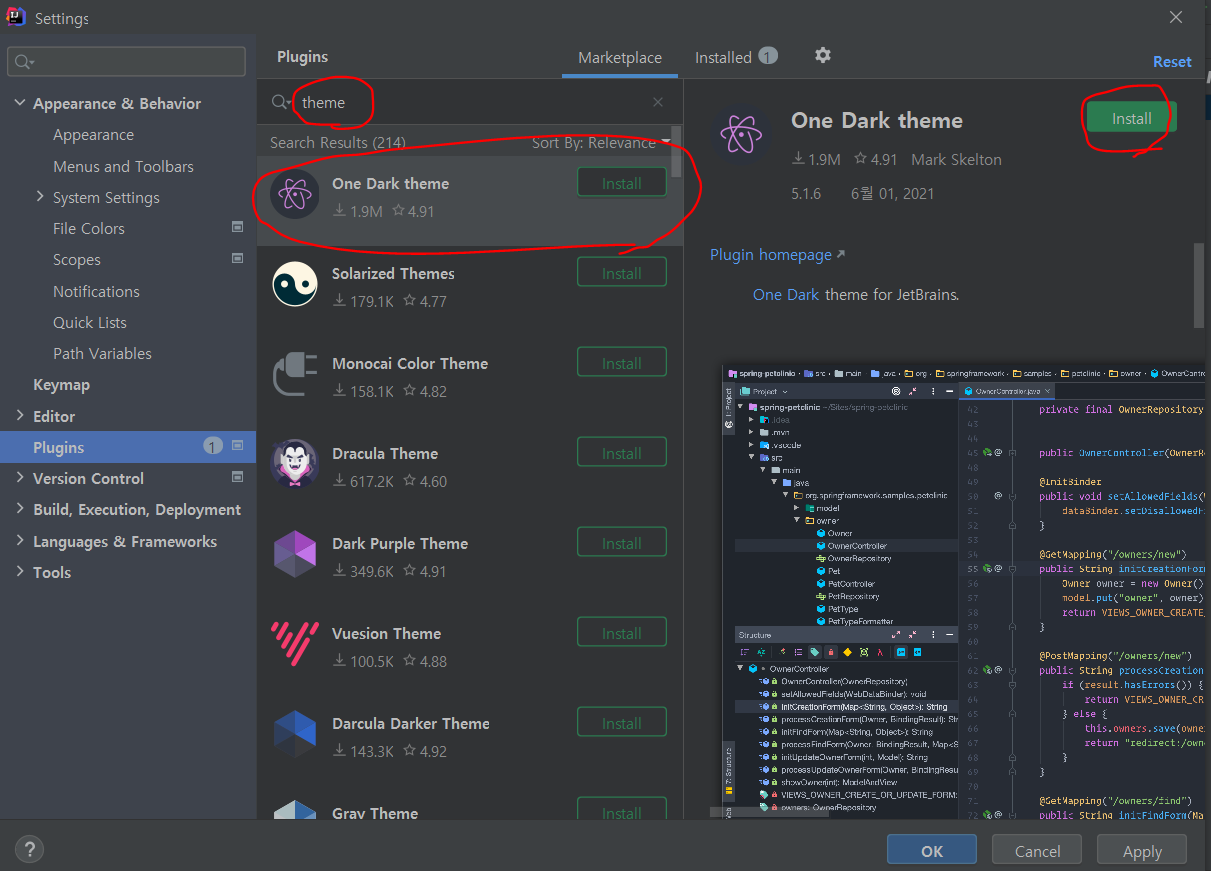Click the magnifier icon in plugin search
This screenshot has width=1211, height=871.
(x=280, y=102)
